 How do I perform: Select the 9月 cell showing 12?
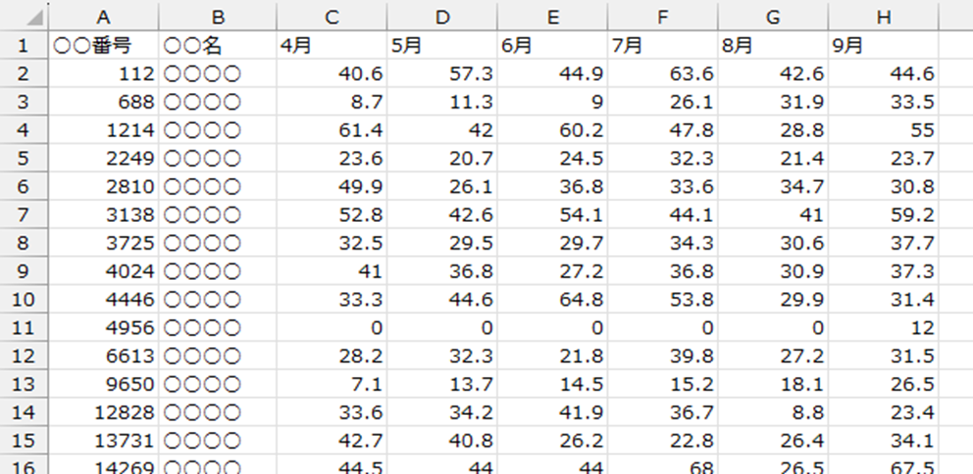[883, 327]
